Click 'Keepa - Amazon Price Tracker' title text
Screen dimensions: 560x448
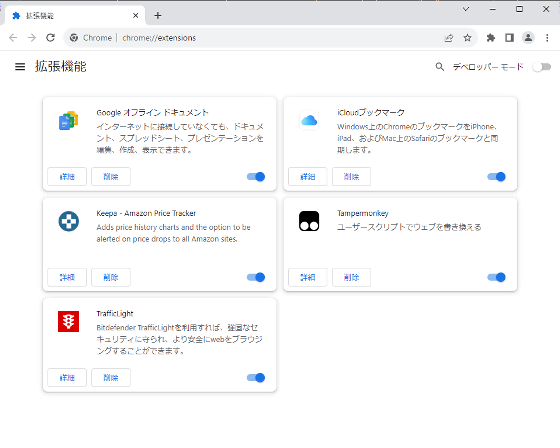[x=146, y=213]
